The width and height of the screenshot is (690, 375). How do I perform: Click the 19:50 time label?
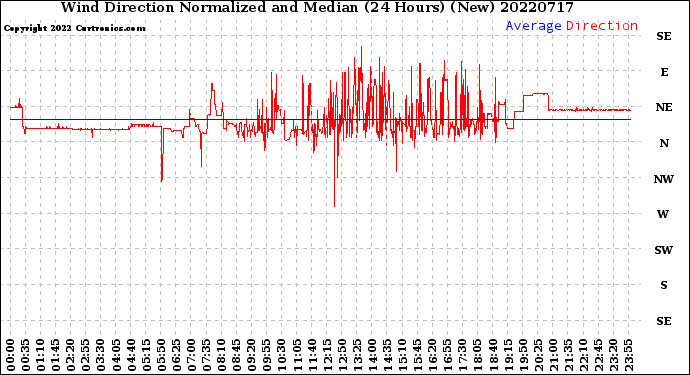tap(522, 355)
